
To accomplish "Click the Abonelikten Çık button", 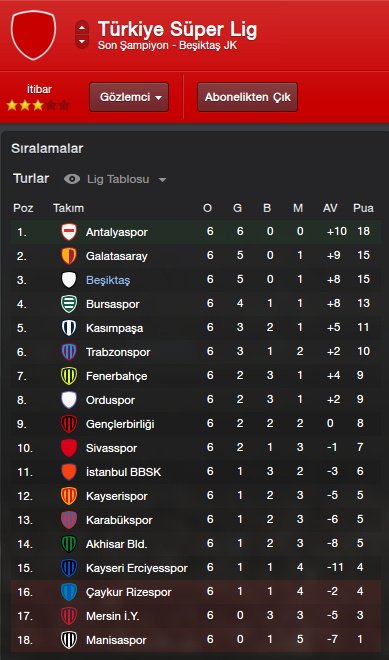I will click(x=248, y=97).
